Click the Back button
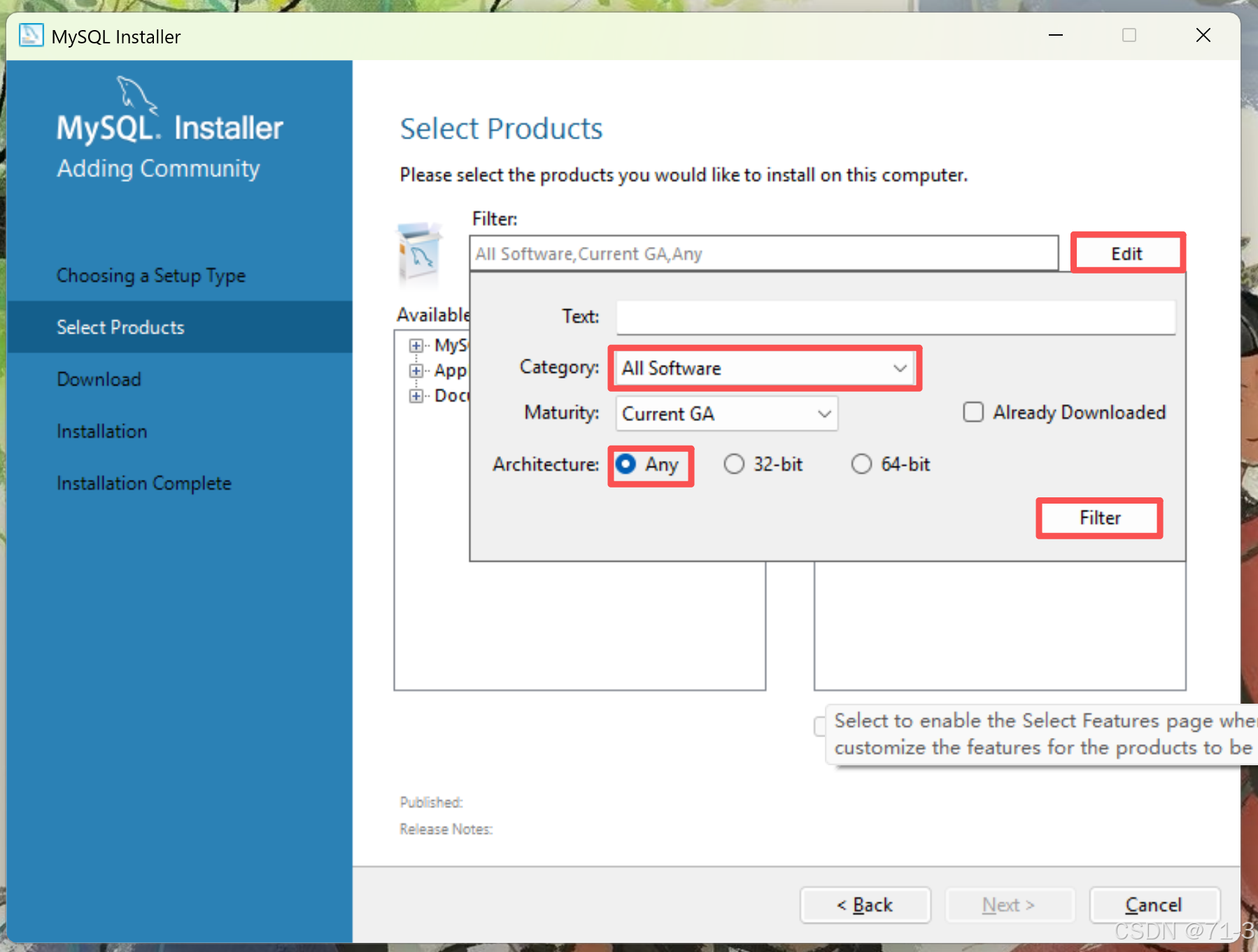 click(865, 905)
